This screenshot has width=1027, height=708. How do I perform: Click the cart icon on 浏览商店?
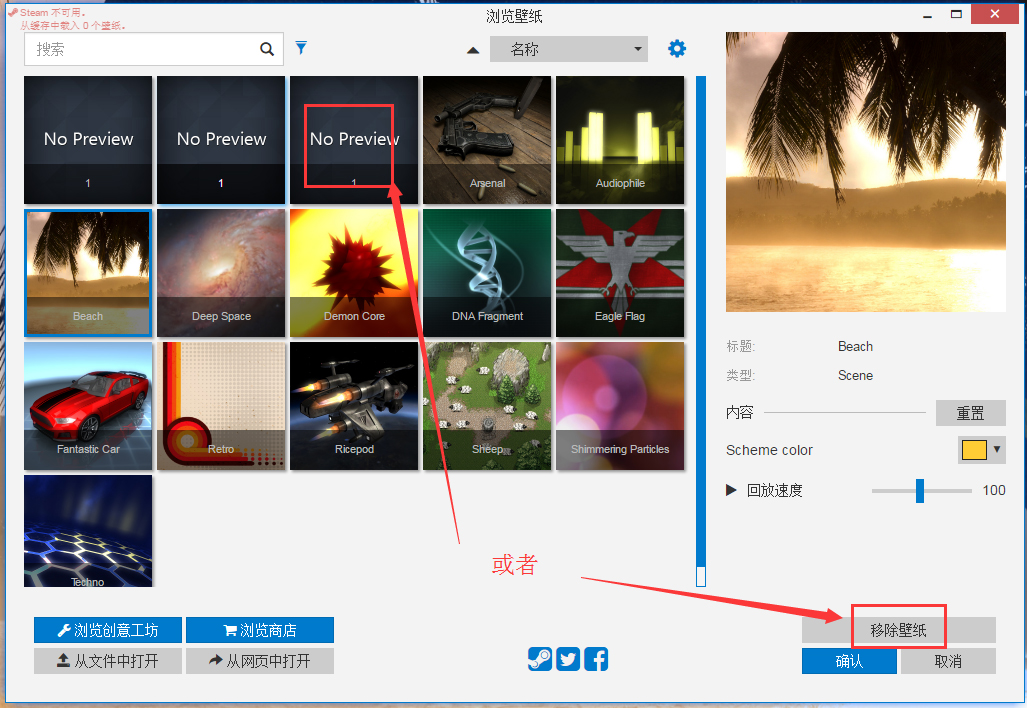coord(230,631)
